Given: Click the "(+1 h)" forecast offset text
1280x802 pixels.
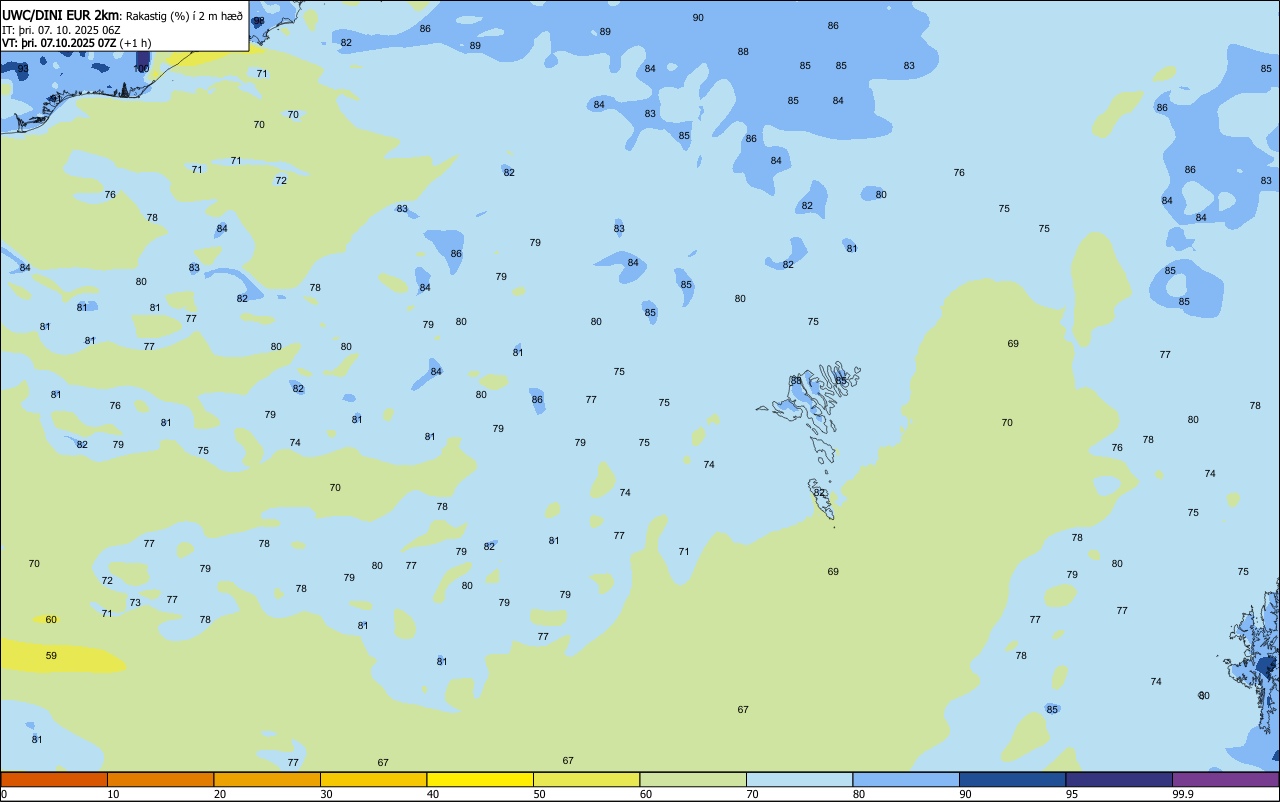Looking at the screenshot, I should tap(135, 43).
